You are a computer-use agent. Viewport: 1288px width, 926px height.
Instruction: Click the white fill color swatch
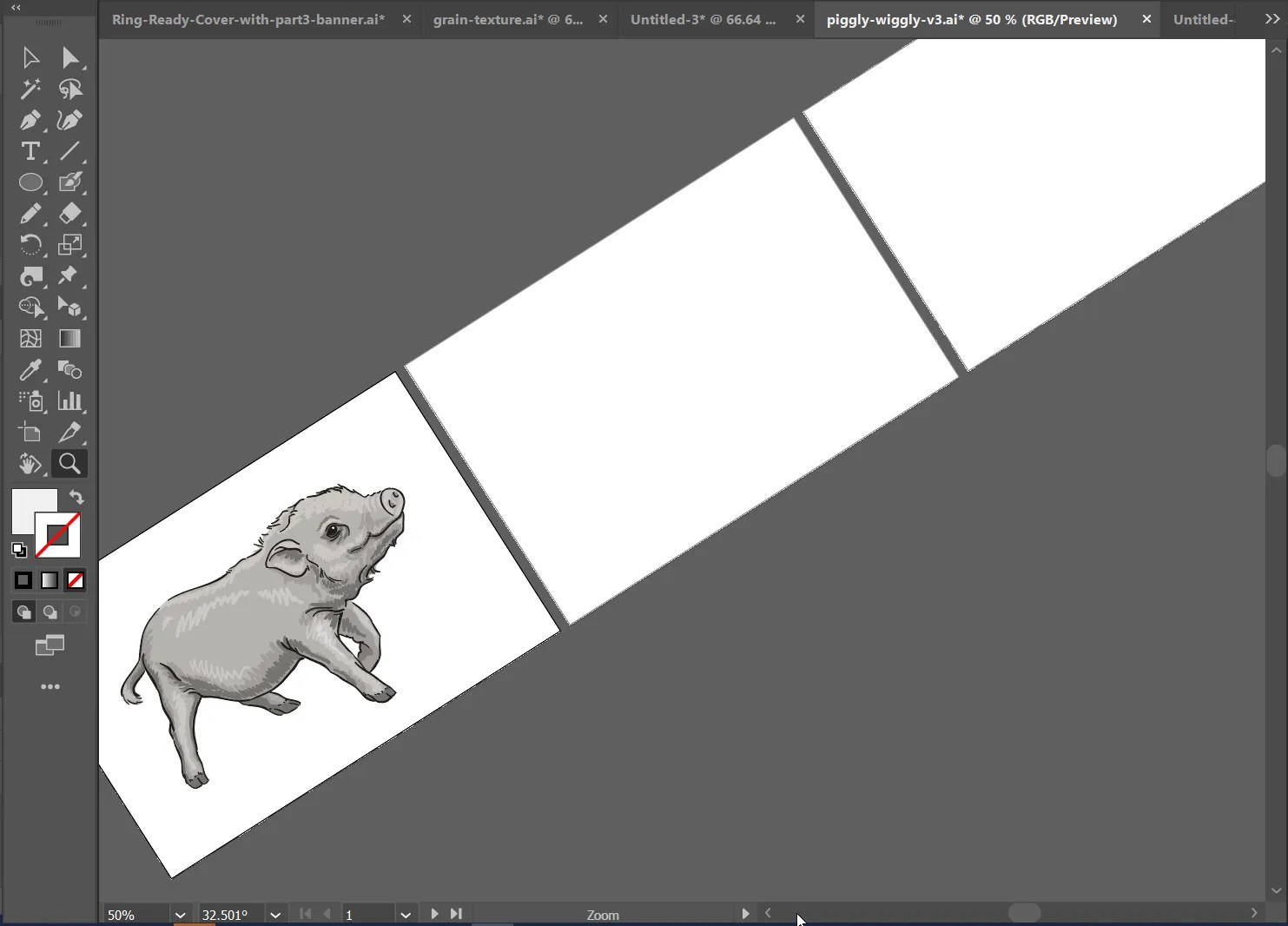click(33, 512)
